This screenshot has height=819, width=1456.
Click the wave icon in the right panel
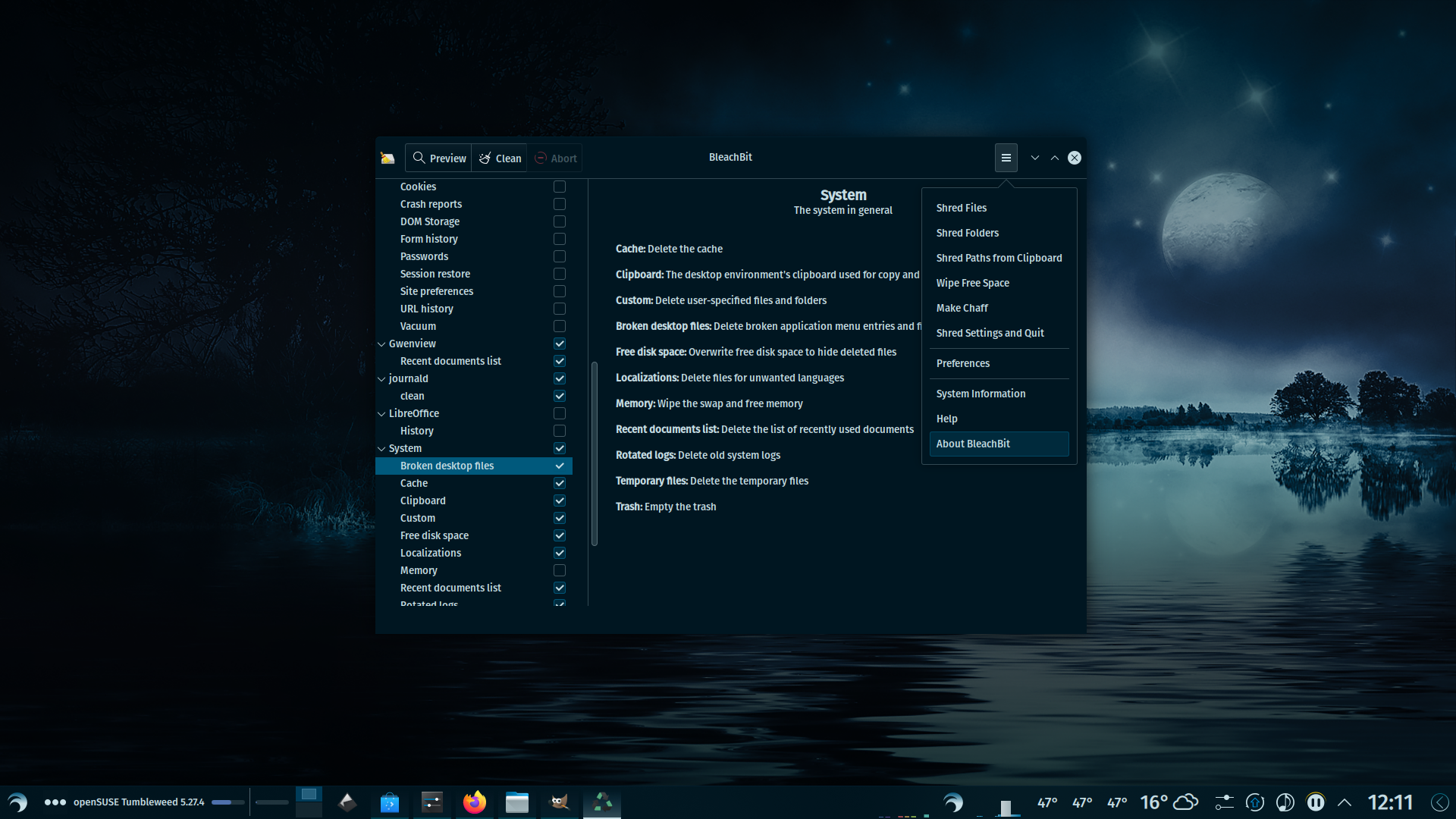[x=953, y=802]
